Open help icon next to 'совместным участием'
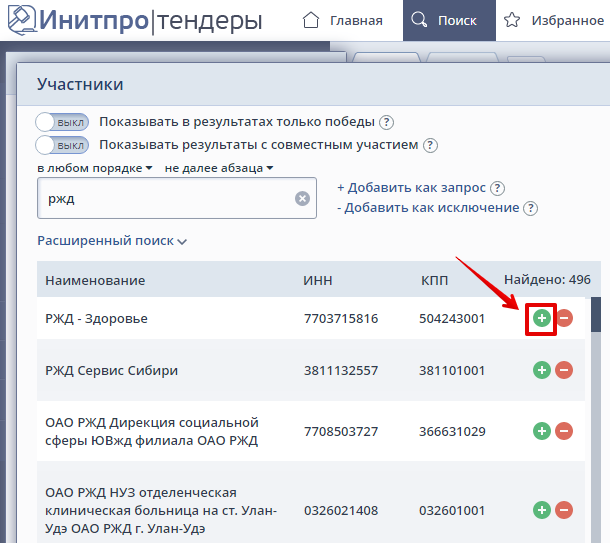Image resolution: width=610 pixels, height=543 pixels. coord(430,145)
